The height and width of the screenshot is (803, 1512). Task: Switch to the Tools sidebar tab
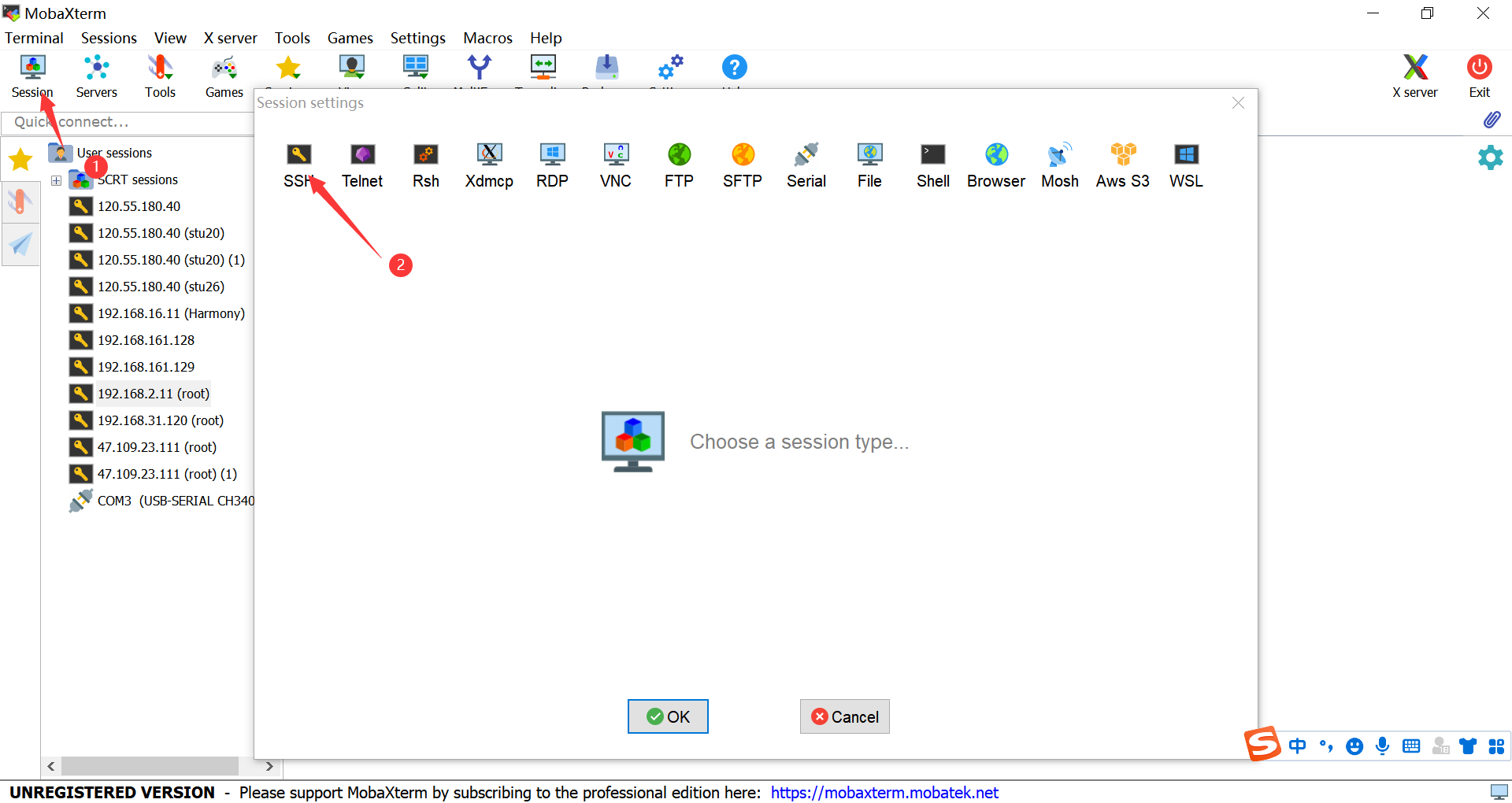tap(20, 202)
